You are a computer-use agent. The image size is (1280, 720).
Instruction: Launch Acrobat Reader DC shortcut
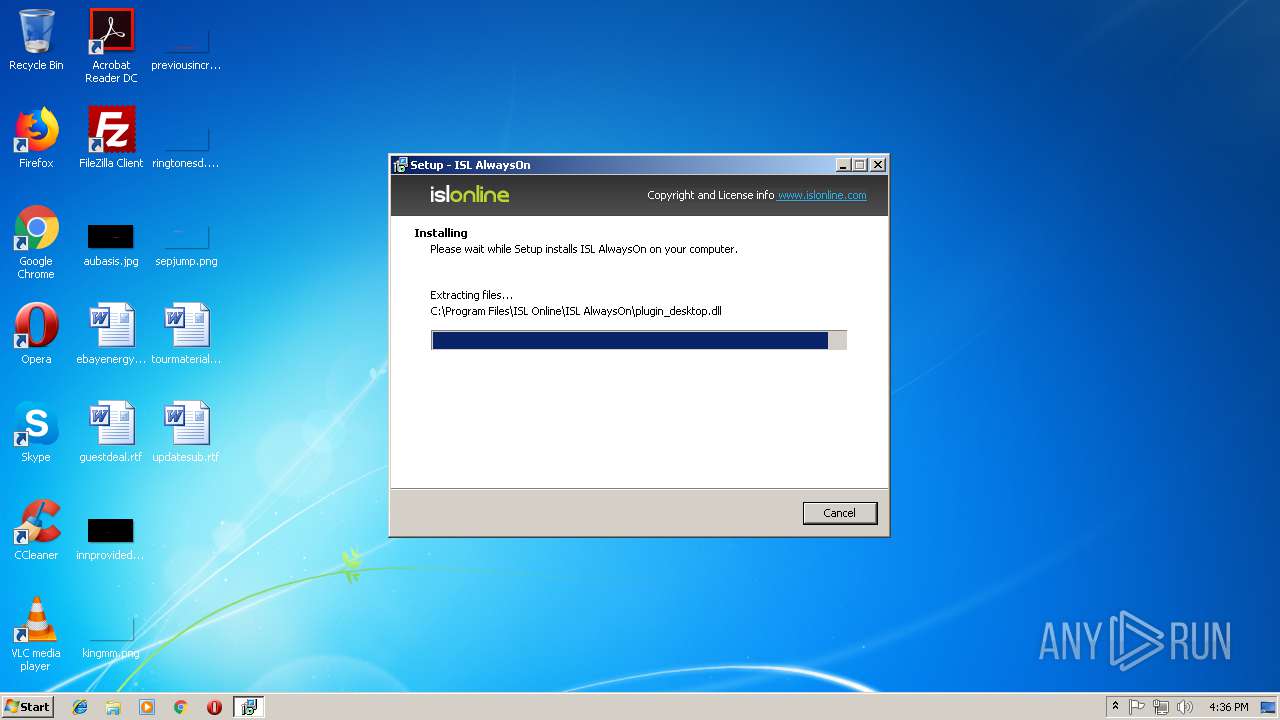pos(111,46)
